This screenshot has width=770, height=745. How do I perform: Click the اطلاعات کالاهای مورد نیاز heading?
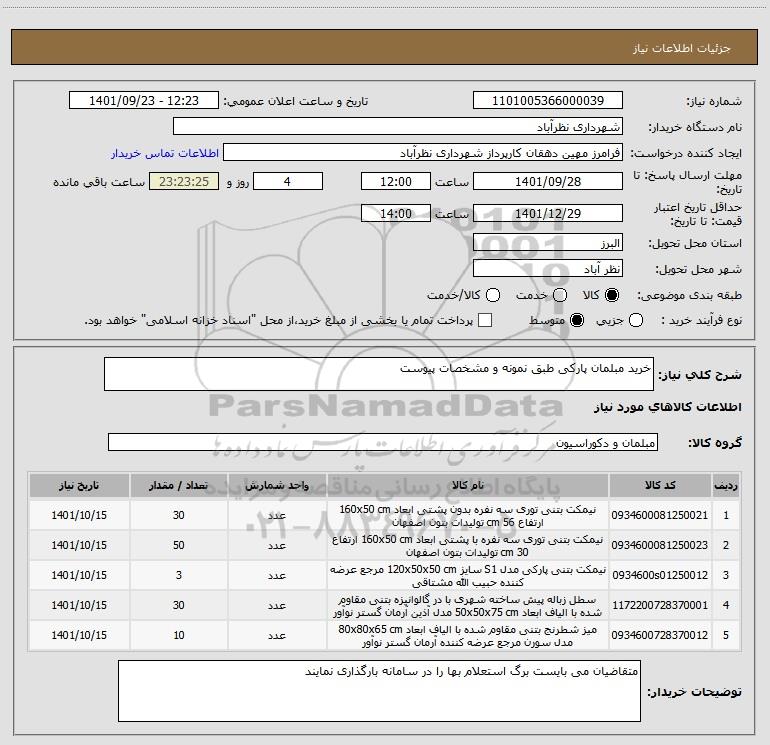pos(668,407)
